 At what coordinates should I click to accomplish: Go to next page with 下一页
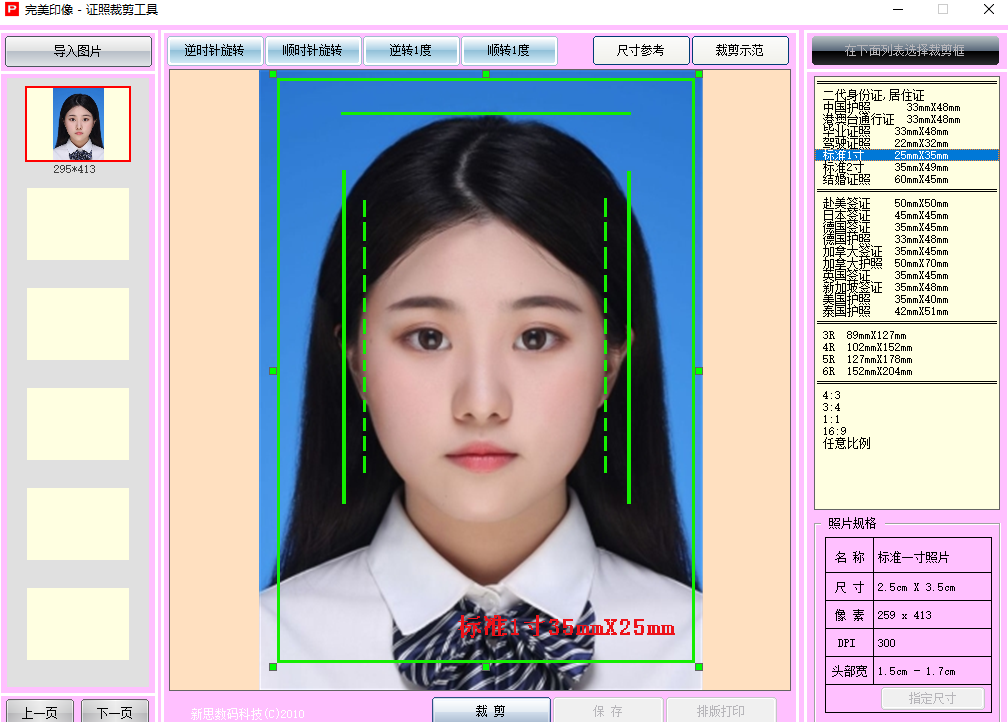114,712
